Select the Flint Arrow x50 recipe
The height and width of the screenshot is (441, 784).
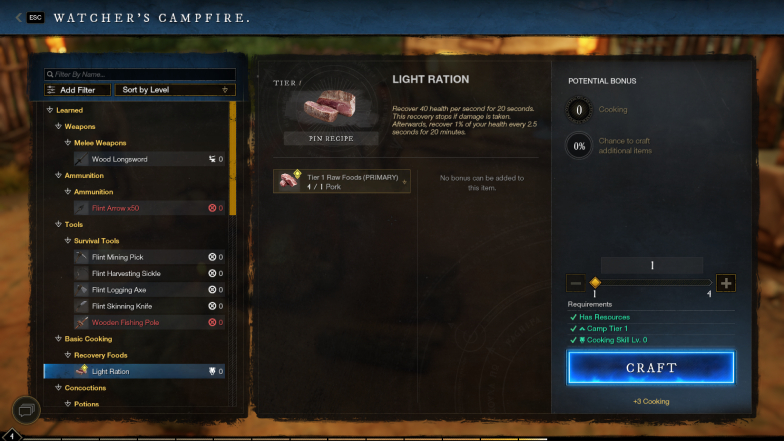[x=149, y=208]
